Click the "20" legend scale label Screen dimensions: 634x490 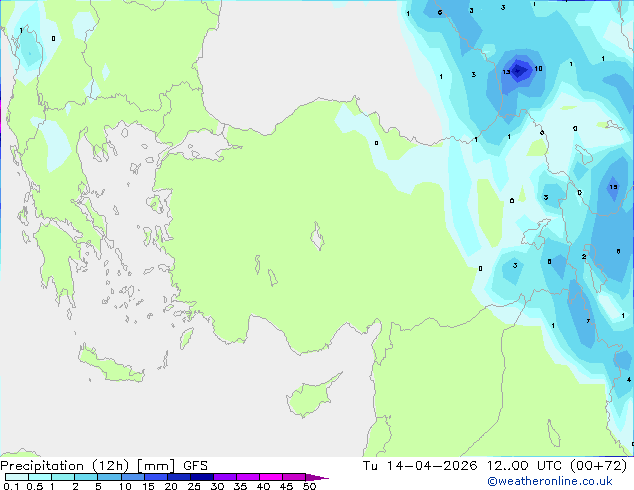tap(171, 486)
